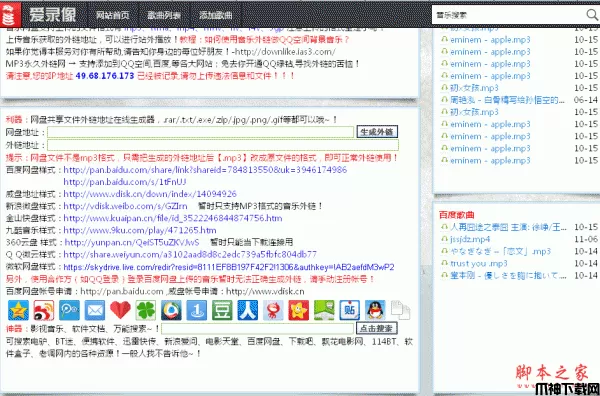Click the red heart share icon
Viewport: 600px width, 396px height.
coord(121,310)
